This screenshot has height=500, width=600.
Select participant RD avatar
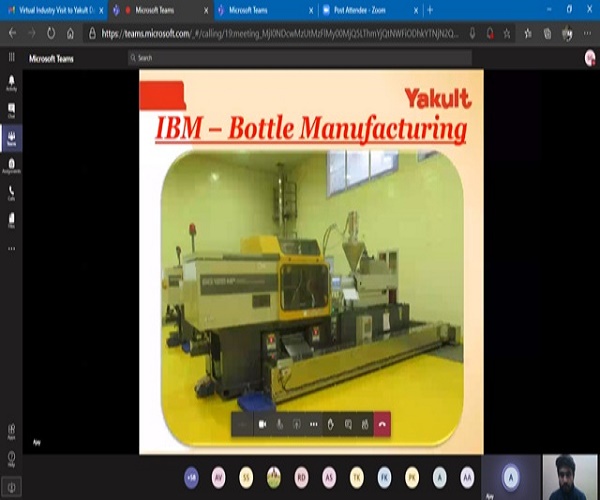coord(301,477)
